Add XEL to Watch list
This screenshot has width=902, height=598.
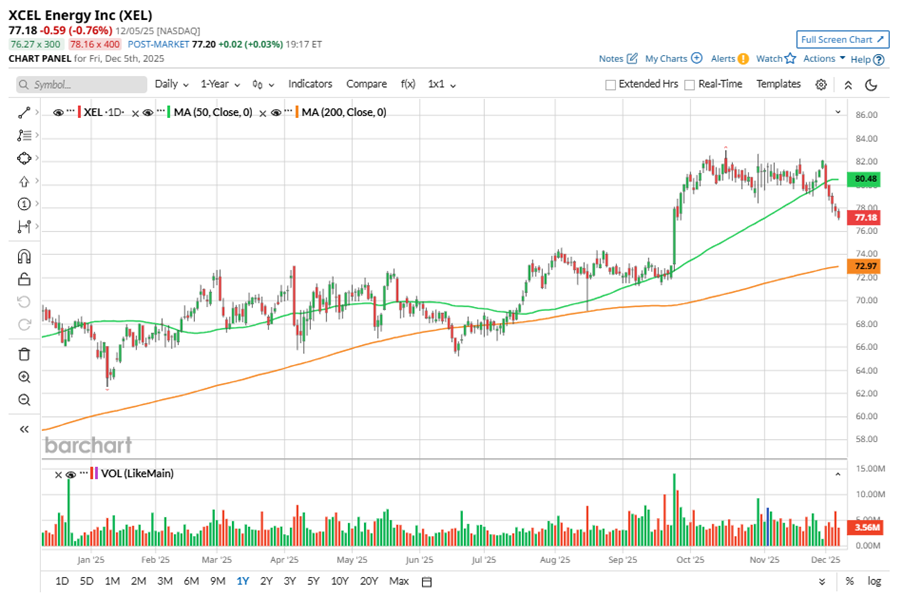tap(775, 59)
